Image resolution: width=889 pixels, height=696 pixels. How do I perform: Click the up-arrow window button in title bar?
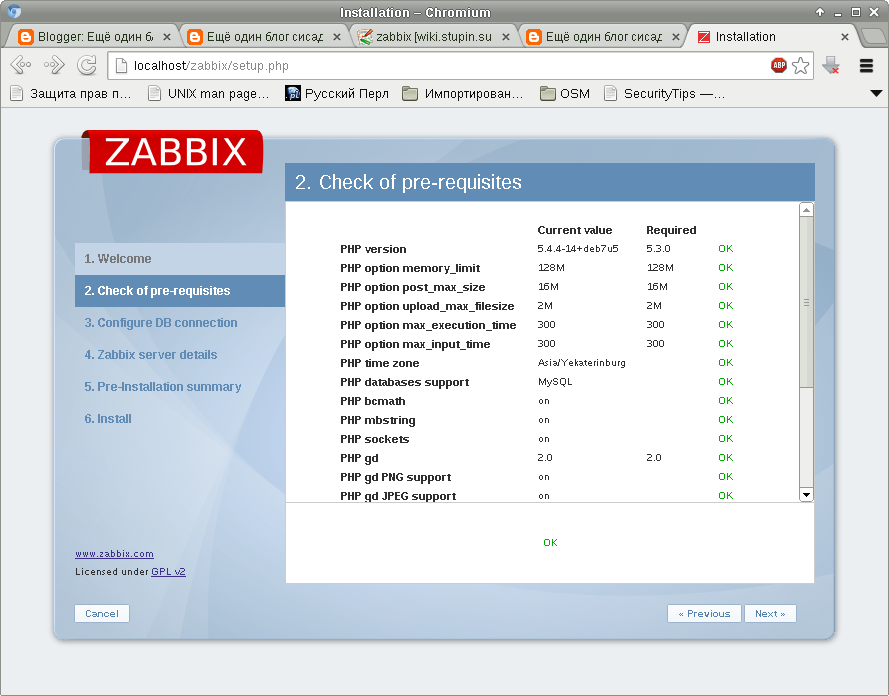(820, 12)
